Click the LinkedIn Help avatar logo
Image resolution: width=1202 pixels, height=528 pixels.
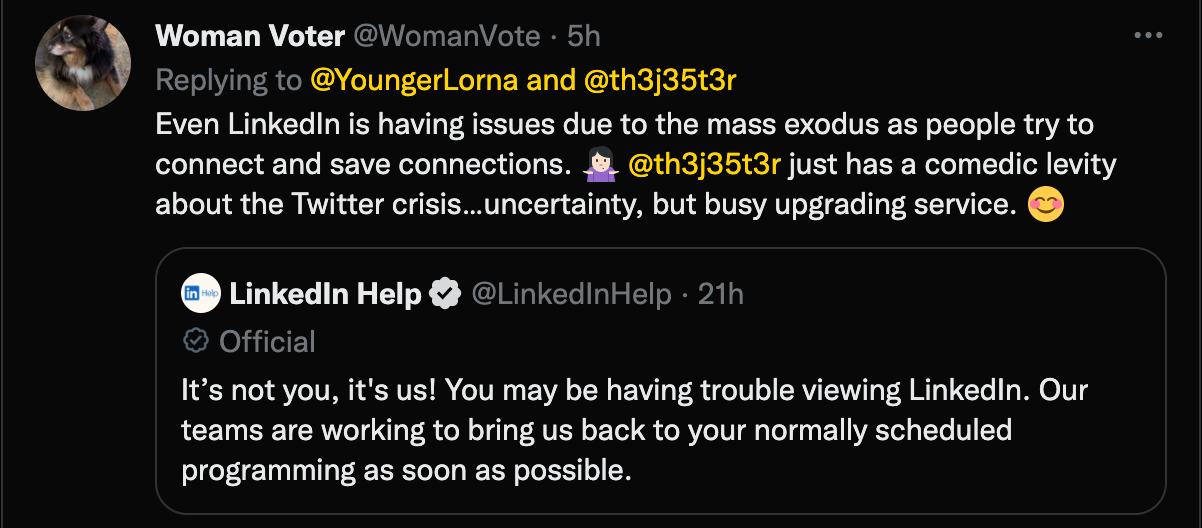[x=200, y=293]
